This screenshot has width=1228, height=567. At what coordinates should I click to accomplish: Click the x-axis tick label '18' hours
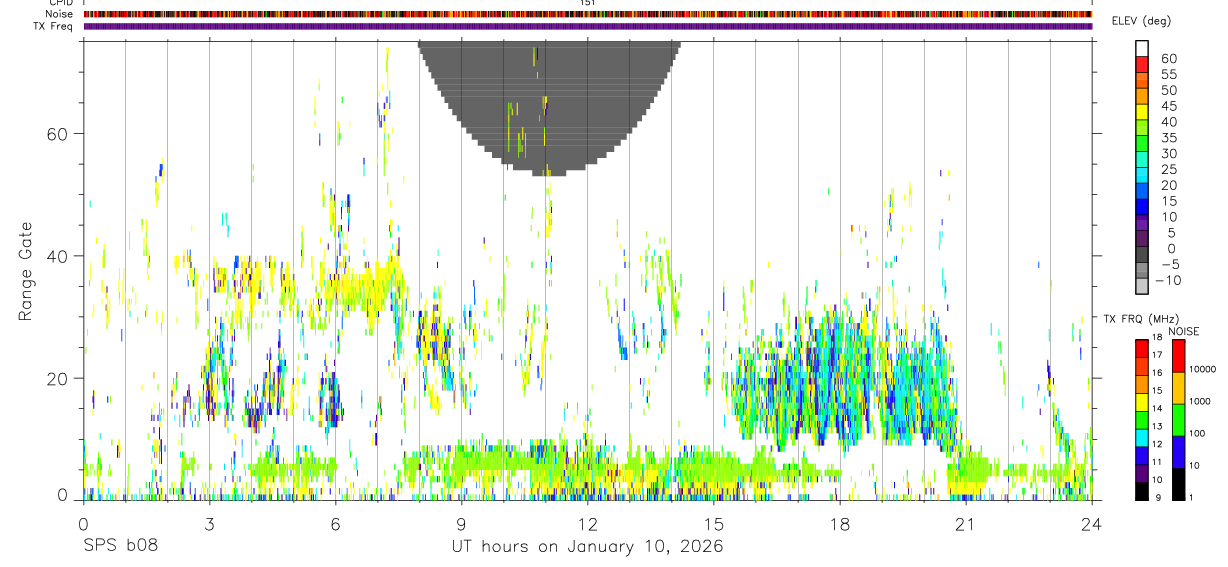[839, 523]
